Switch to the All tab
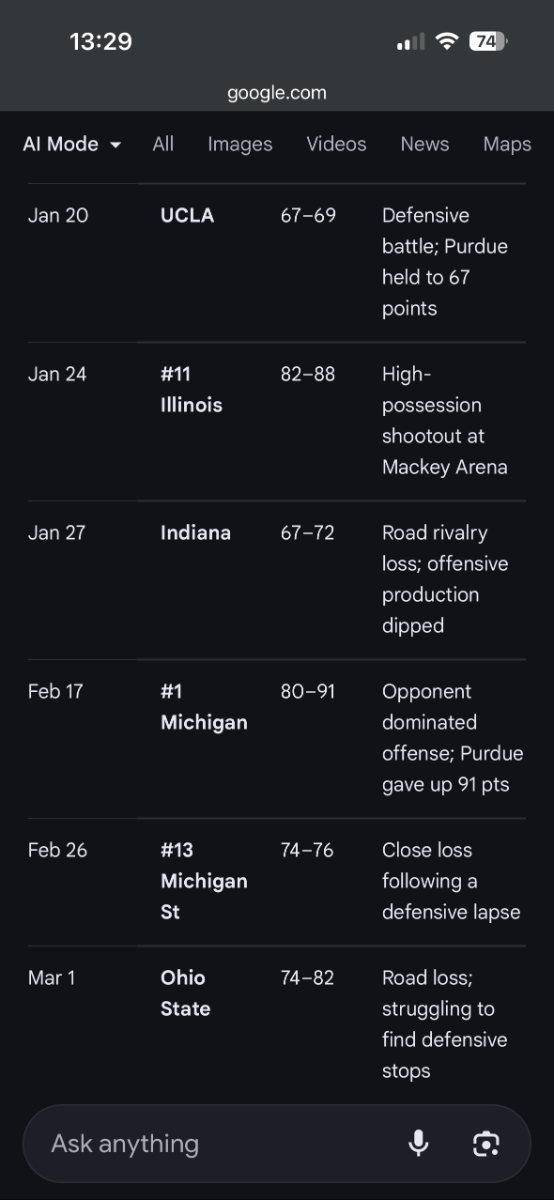 [163, 144]
